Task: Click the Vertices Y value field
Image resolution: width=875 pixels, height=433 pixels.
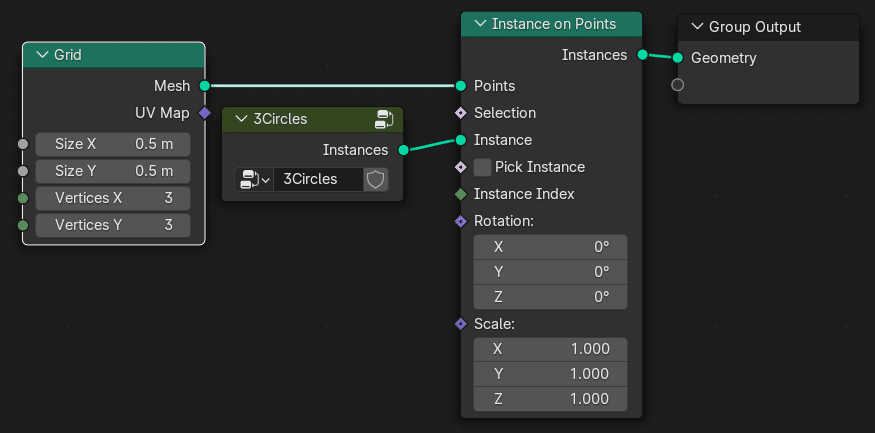Action: [113, 225]
